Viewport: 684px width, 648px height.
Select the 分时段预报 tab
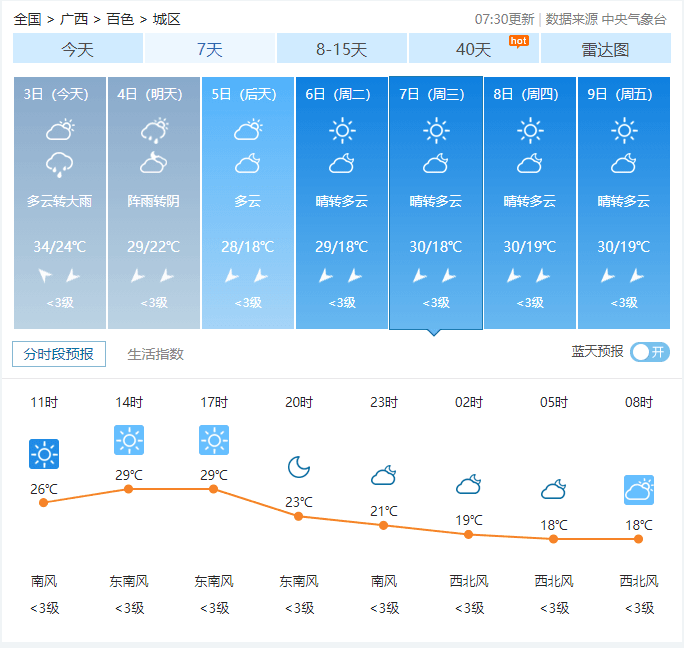tap(59, 354)
